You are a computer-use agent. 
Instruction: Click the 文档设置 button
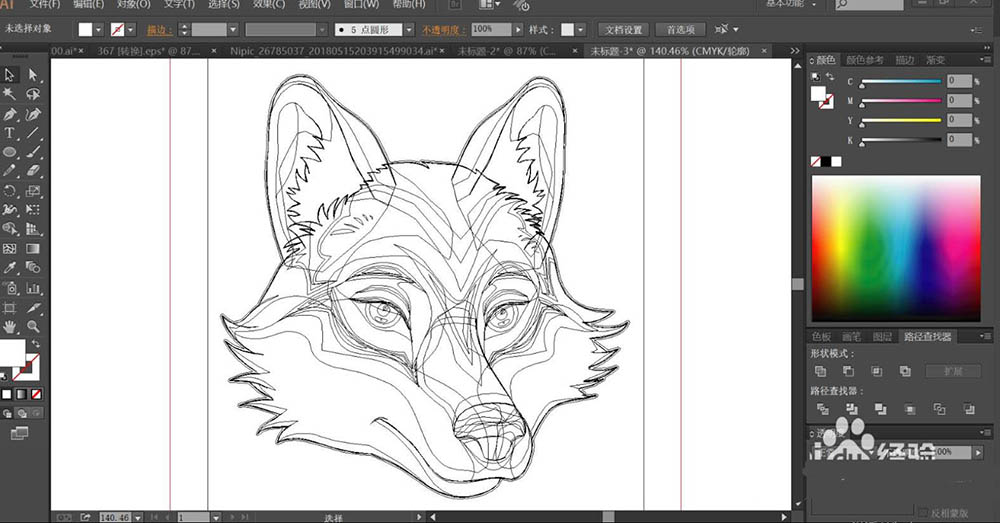[624, 30]
